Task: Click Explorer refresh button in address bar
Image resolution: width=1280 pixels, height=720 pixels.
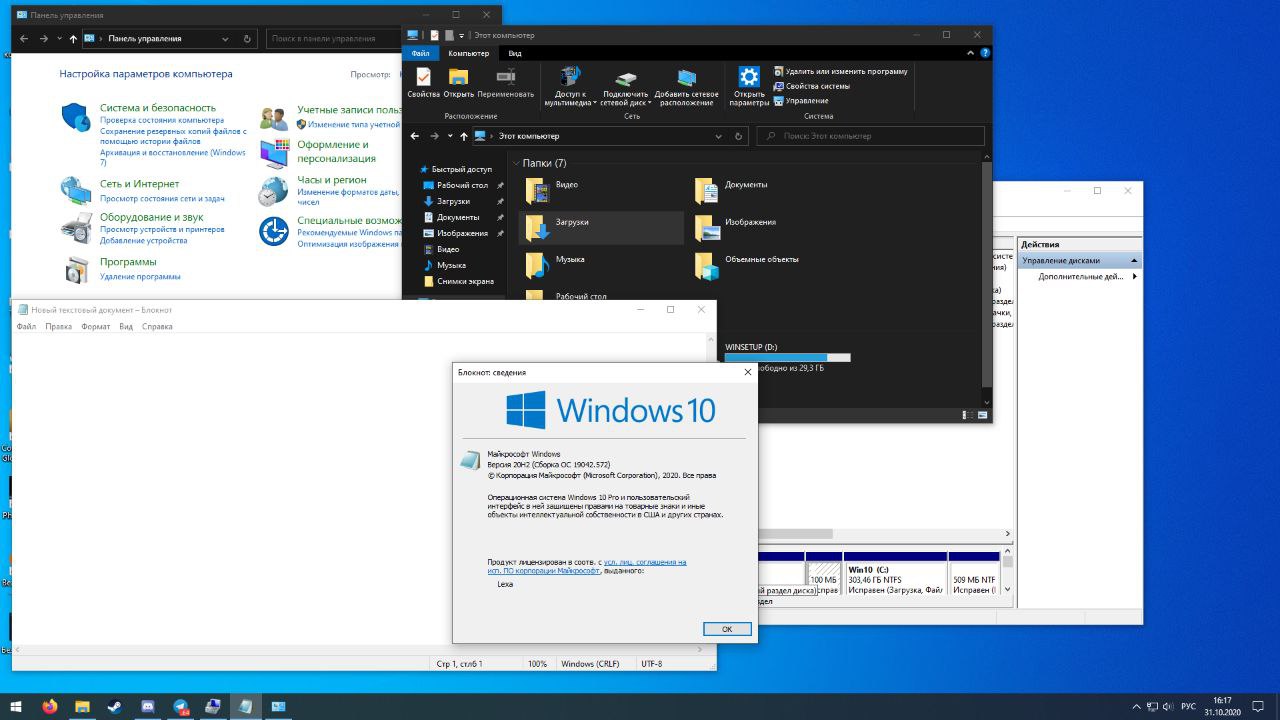Action: point(739,136)
